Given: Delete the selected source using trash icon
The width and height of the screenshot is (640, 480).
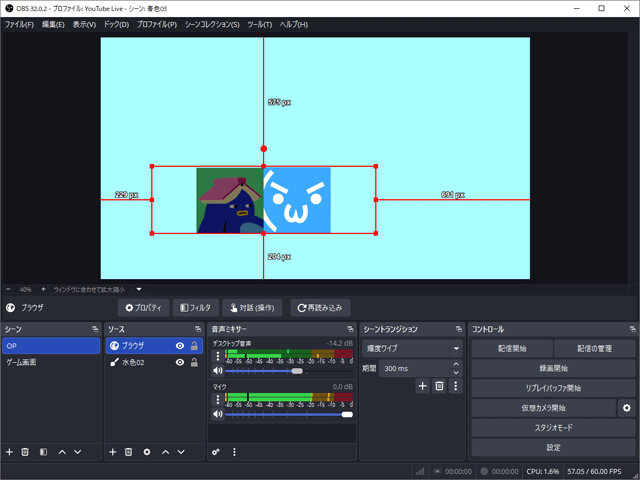Looking at the screenshot, I should pos(129,452).
